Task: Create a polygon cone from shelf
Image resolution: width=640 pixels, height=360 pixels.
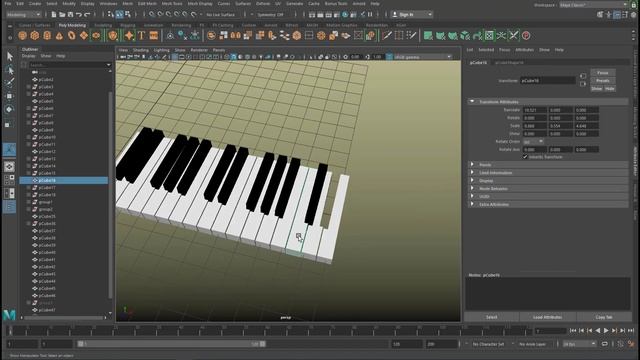Action: click(59, 36)
